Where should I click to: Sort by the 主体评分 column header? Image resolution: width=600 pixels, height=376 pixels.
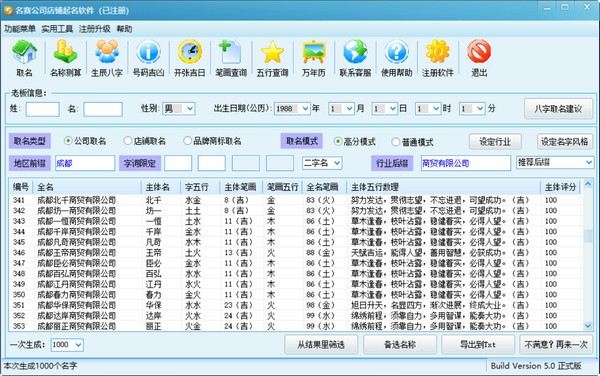click(x=560, y=187)
